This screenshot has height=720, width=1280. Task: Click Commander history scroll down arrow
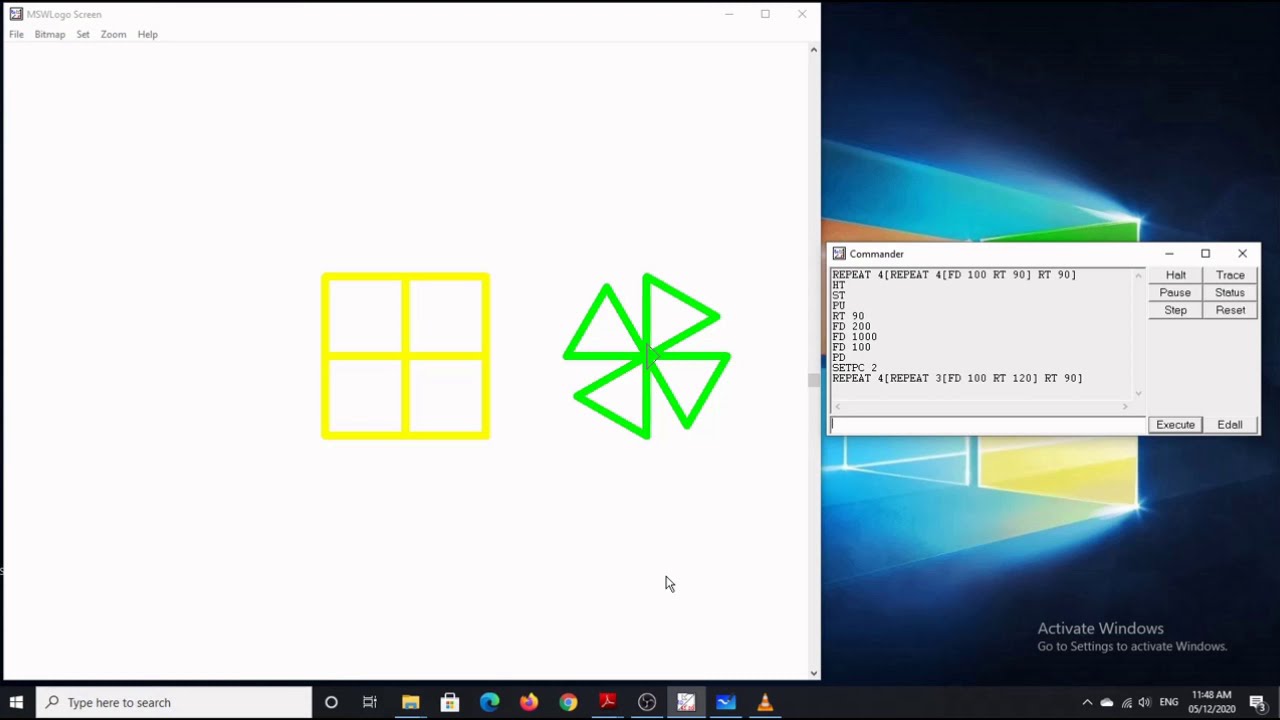(1138, 393)
